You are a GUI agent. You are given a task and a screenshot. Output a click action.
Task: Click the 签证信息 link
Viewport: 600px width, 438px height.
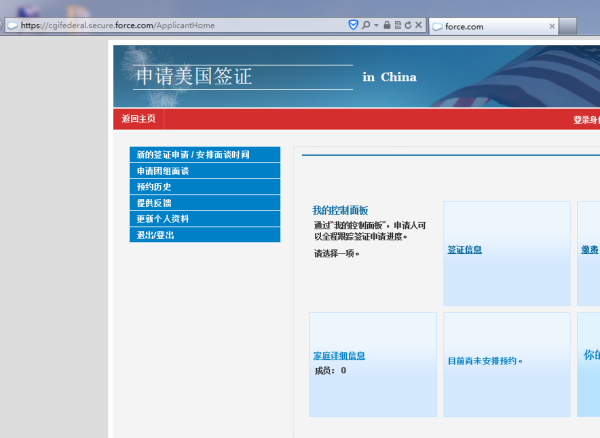pyautogui.click(x=464, y=250)
